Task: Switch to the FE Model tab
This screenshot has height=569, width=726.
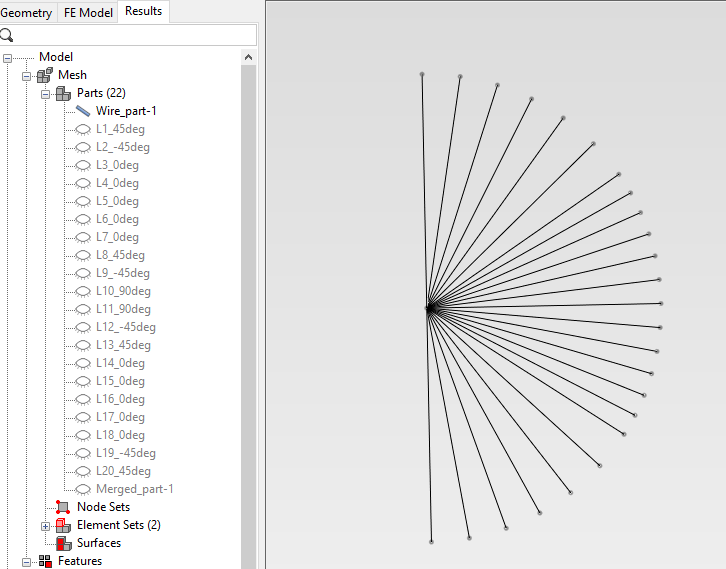Action: click(x=88, y=13)
